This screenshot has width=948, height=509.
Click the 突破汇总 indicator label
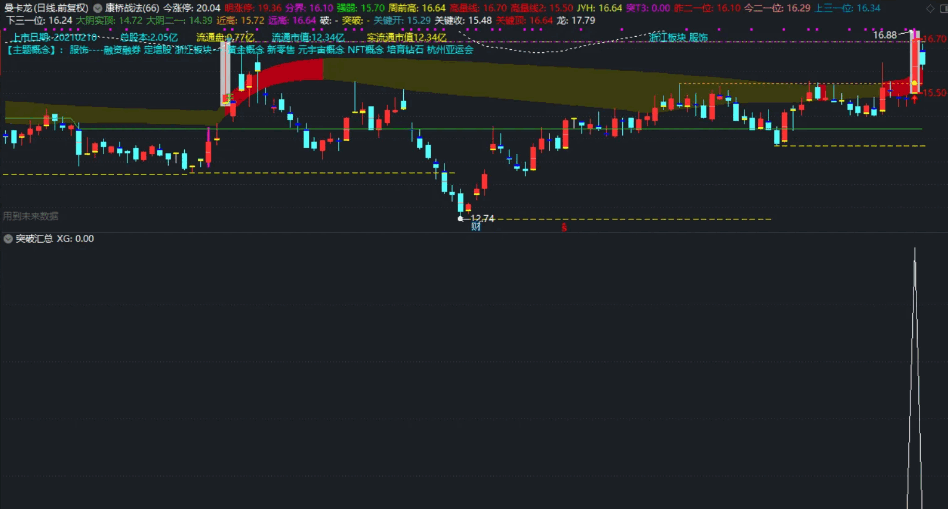tap(34, 239)
